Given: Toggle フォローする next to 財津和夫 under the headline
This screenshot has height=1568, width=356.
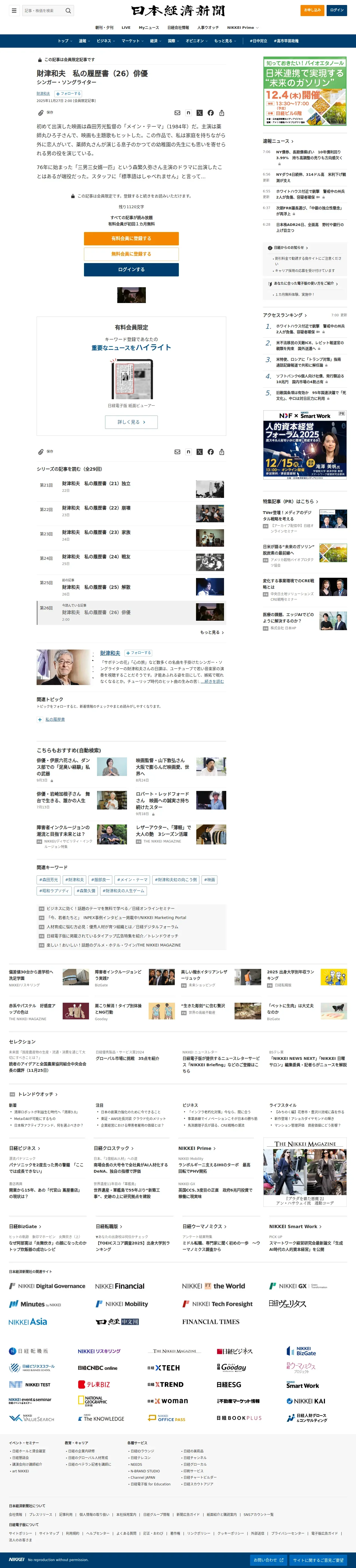Looking at the screenshot, I should [68, 94].
